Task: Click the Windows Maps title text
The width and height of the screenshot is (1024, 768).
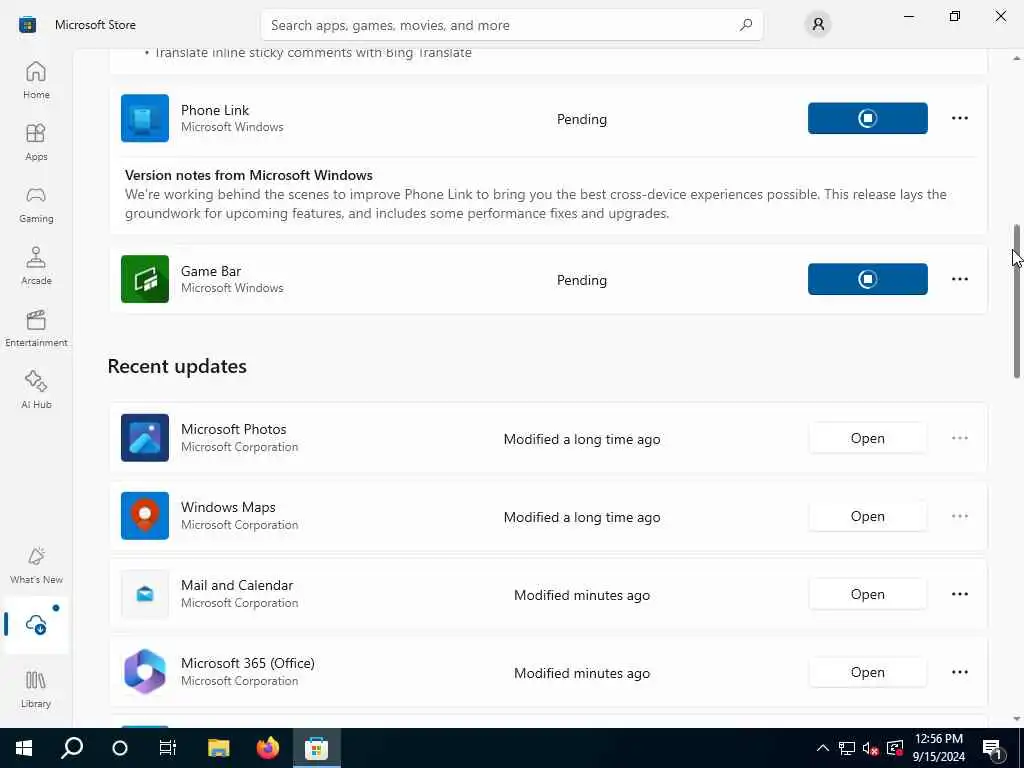Action: click(228, 507)
